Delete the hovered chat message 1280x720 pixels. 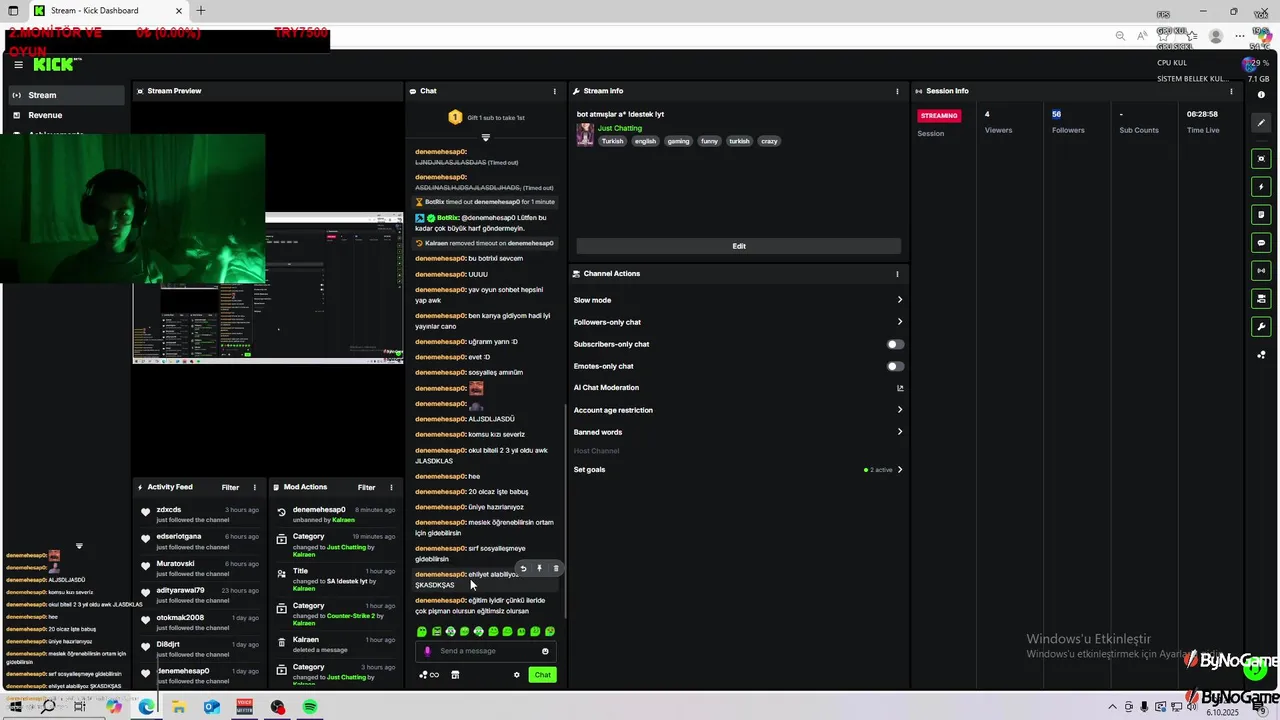tap(556, 568)
